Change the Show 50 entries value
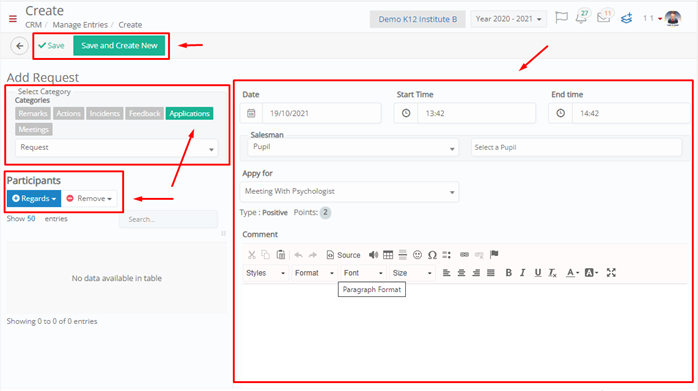The image size is (698, 391). [31, 219]
